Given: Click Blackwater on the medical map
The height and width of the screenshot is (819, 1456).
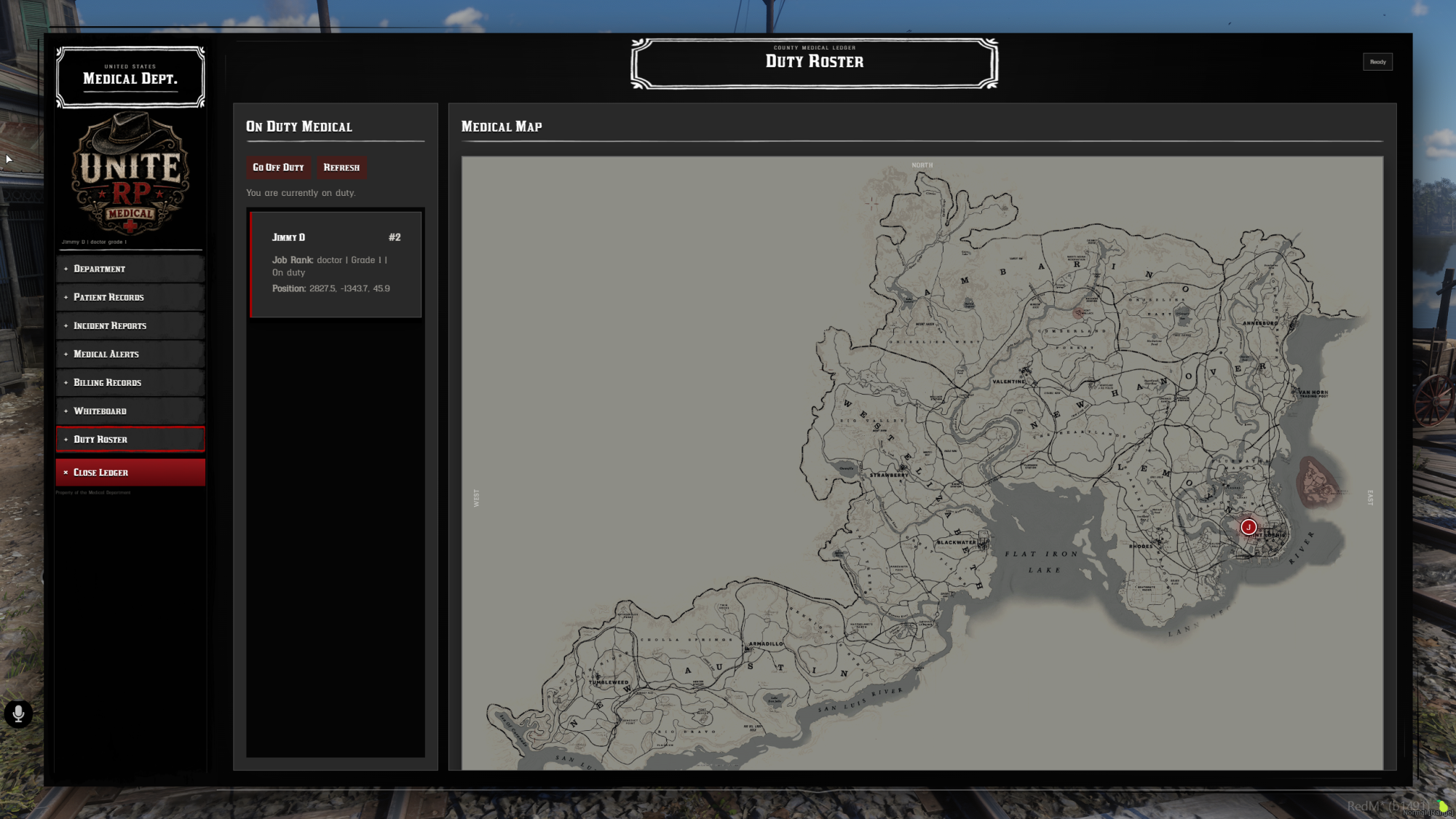Looking at the screenshot, I should click(957, 542).
